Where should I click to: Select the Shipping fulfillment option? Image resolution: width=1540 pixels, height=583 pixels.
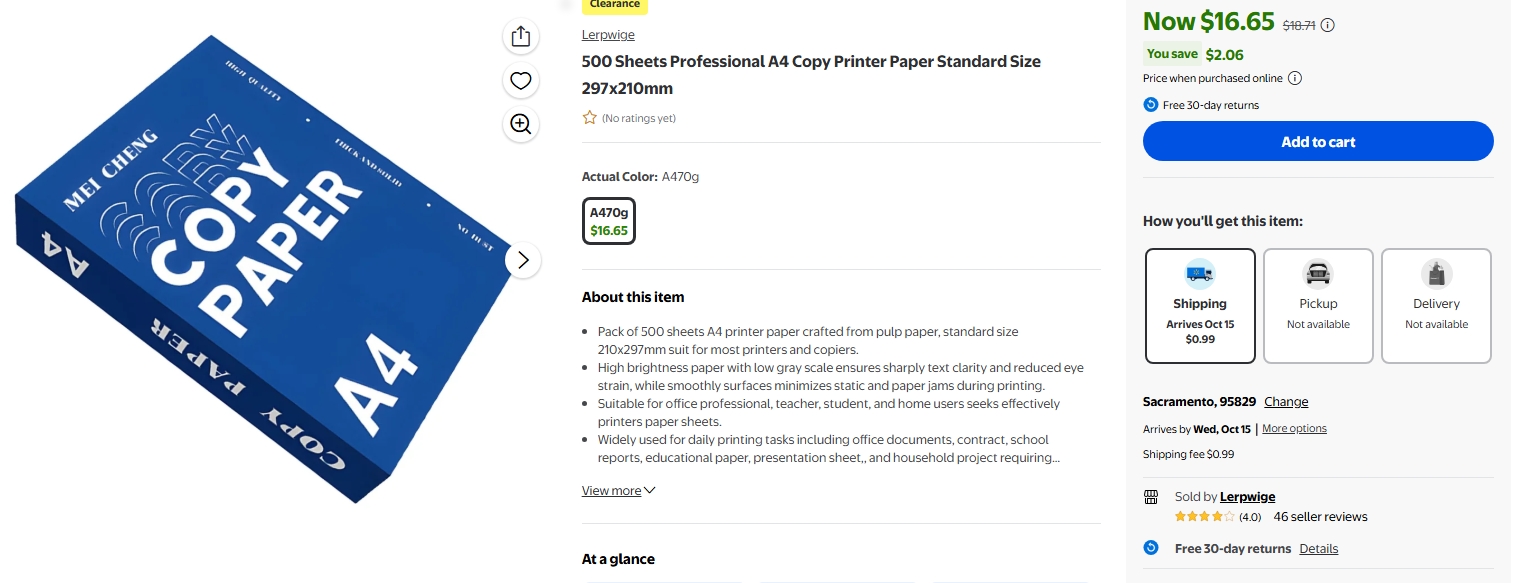pos(1200,306)
